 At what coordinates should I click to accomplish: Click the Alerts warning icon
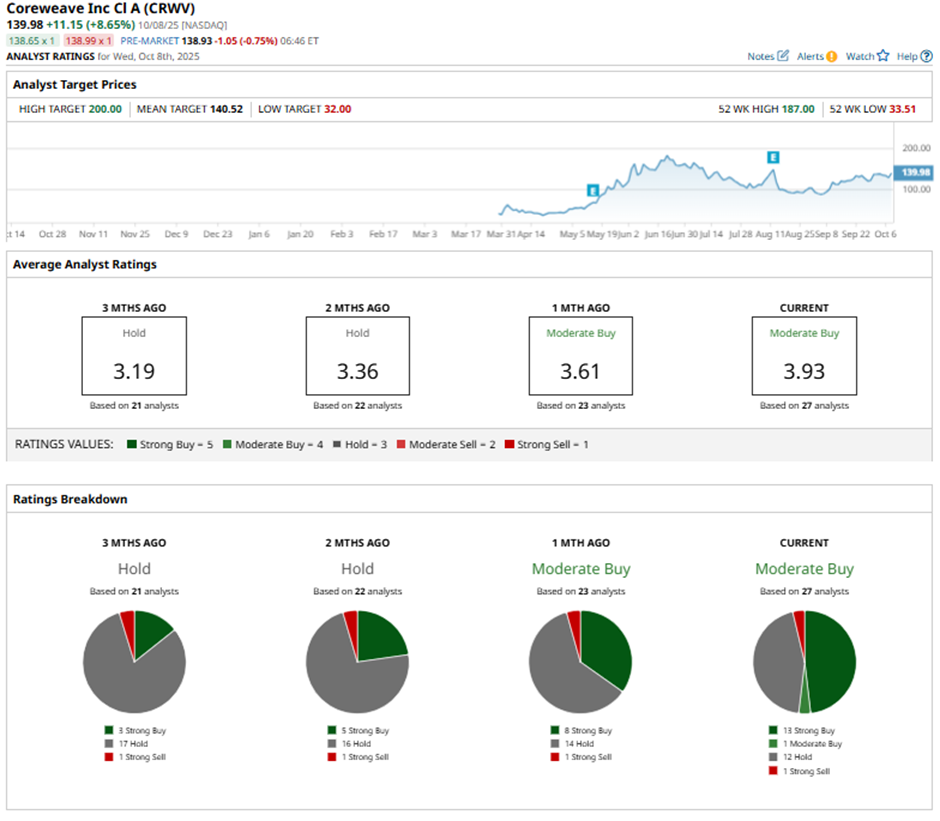[831, 56]
